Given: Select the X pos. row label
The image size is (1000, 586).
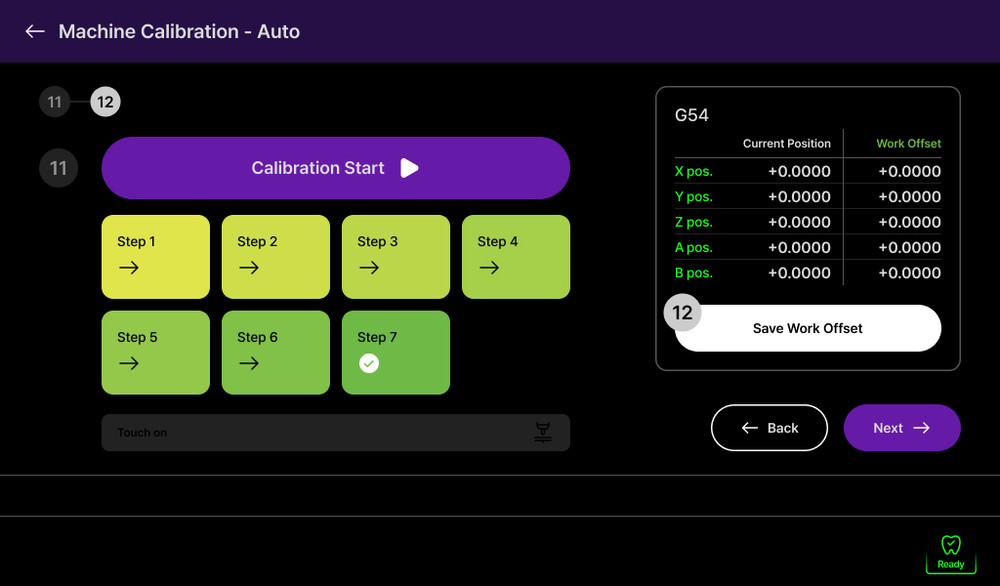Looking at the screenshot, I should [x=694, y=172].
